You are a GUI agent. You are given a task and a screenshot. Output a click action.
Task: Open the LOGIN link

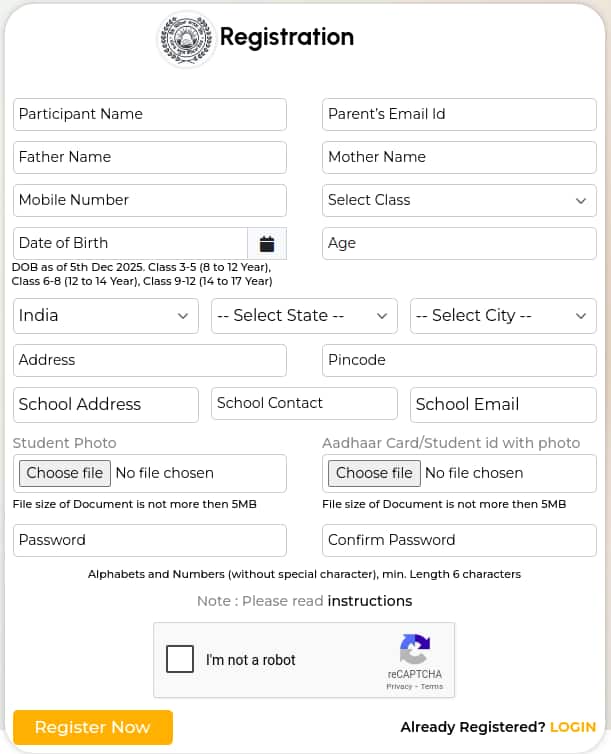tap(573, 727)
